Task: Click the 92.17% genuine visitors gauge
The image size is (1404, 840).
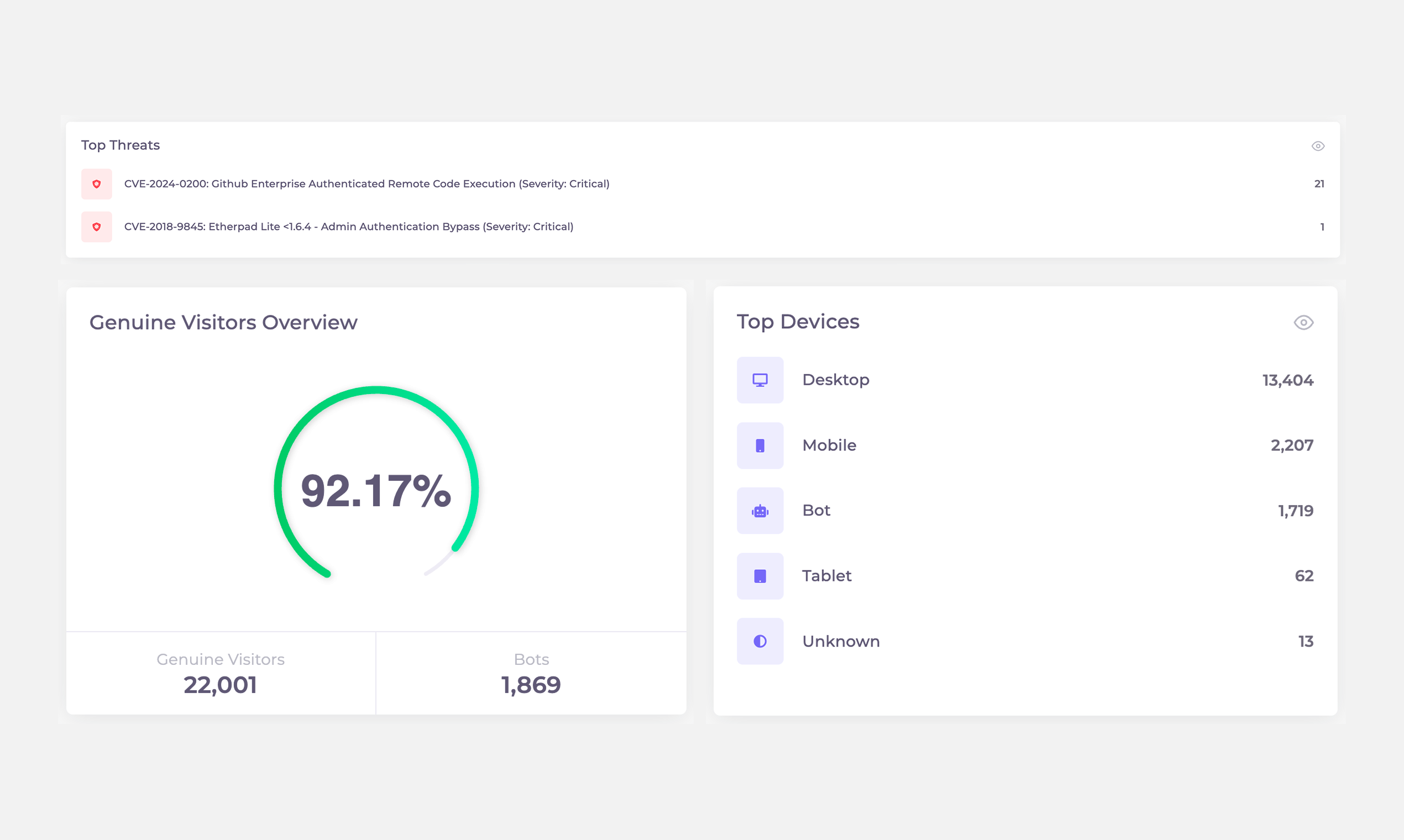Action: tap(376, 490)
